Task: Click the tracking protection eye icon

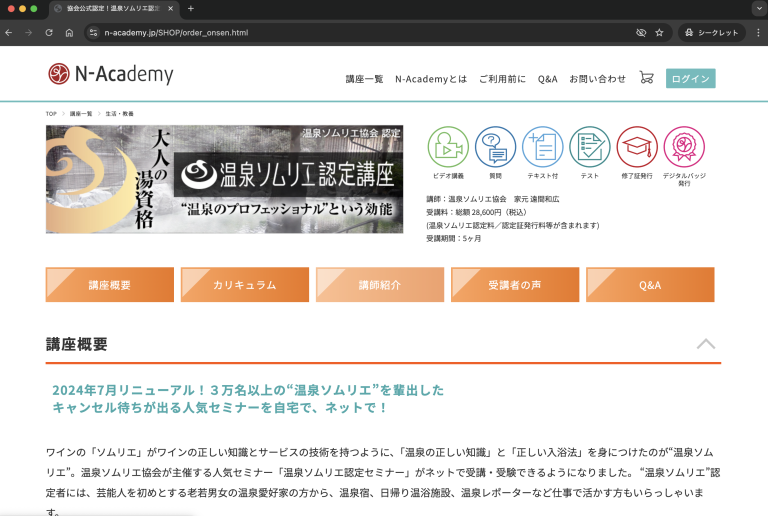Action: [641, 33]
